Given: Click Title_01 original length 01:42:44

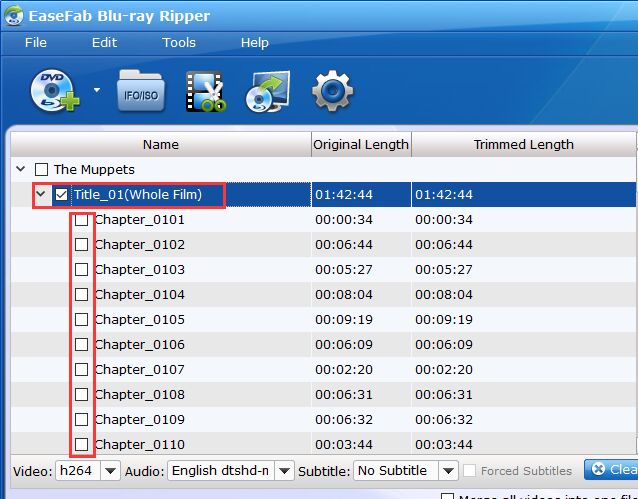Looking at the screenshot, I should (344, 195).
